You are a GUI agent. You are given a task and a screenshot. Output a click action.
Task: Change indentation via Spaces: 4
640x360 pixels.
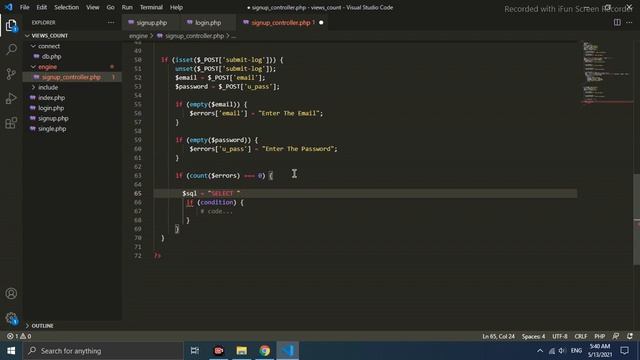click(x=533, y=336)
